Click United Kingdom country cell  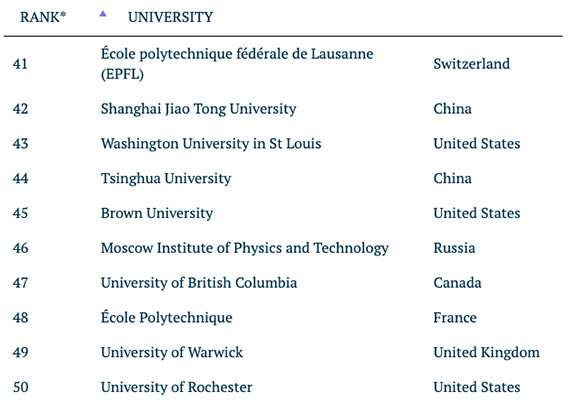click(x=486, y=352)
